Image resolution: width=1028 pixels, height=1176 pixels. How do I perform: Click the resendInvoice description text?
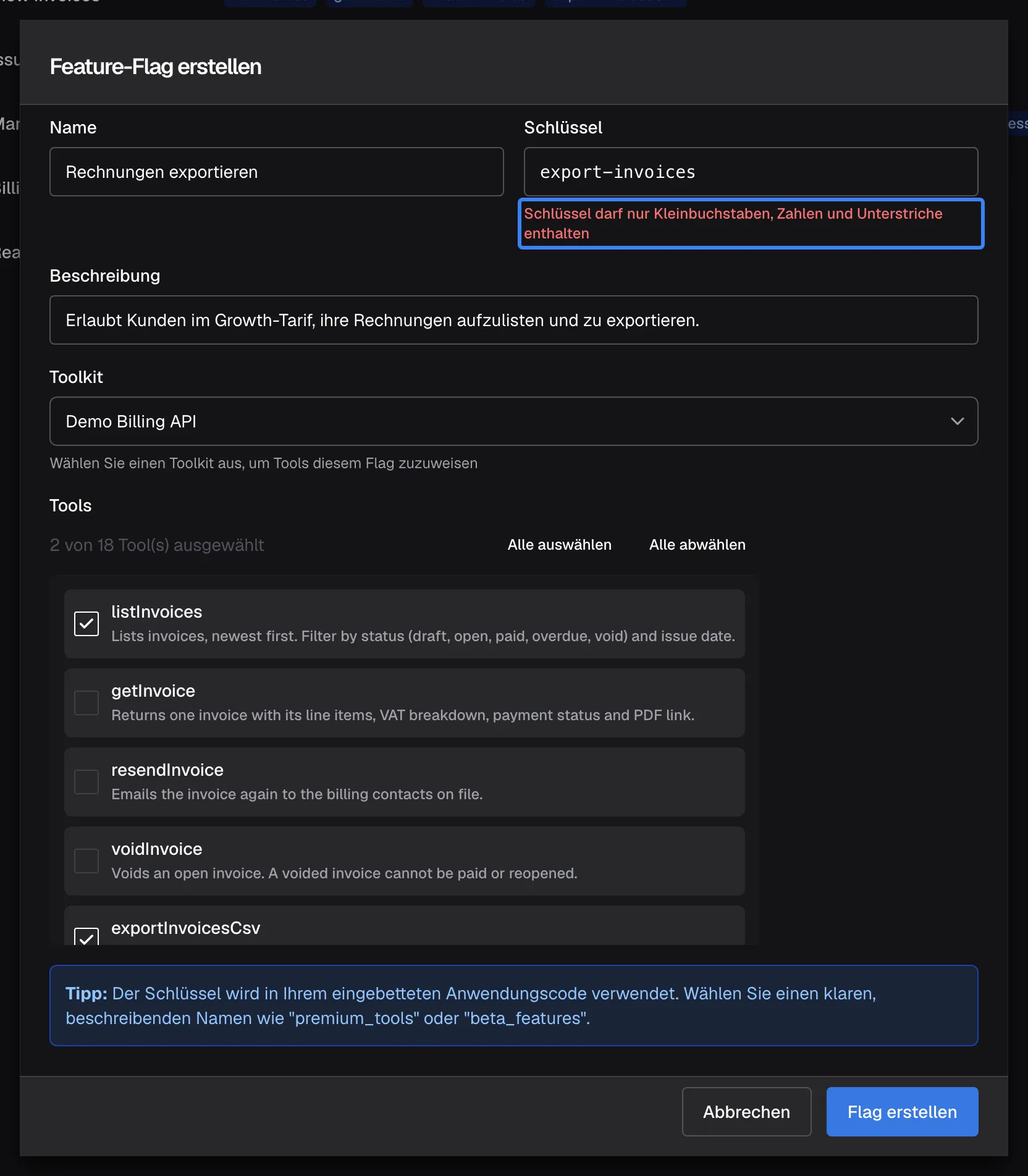(x=297, y=794)
